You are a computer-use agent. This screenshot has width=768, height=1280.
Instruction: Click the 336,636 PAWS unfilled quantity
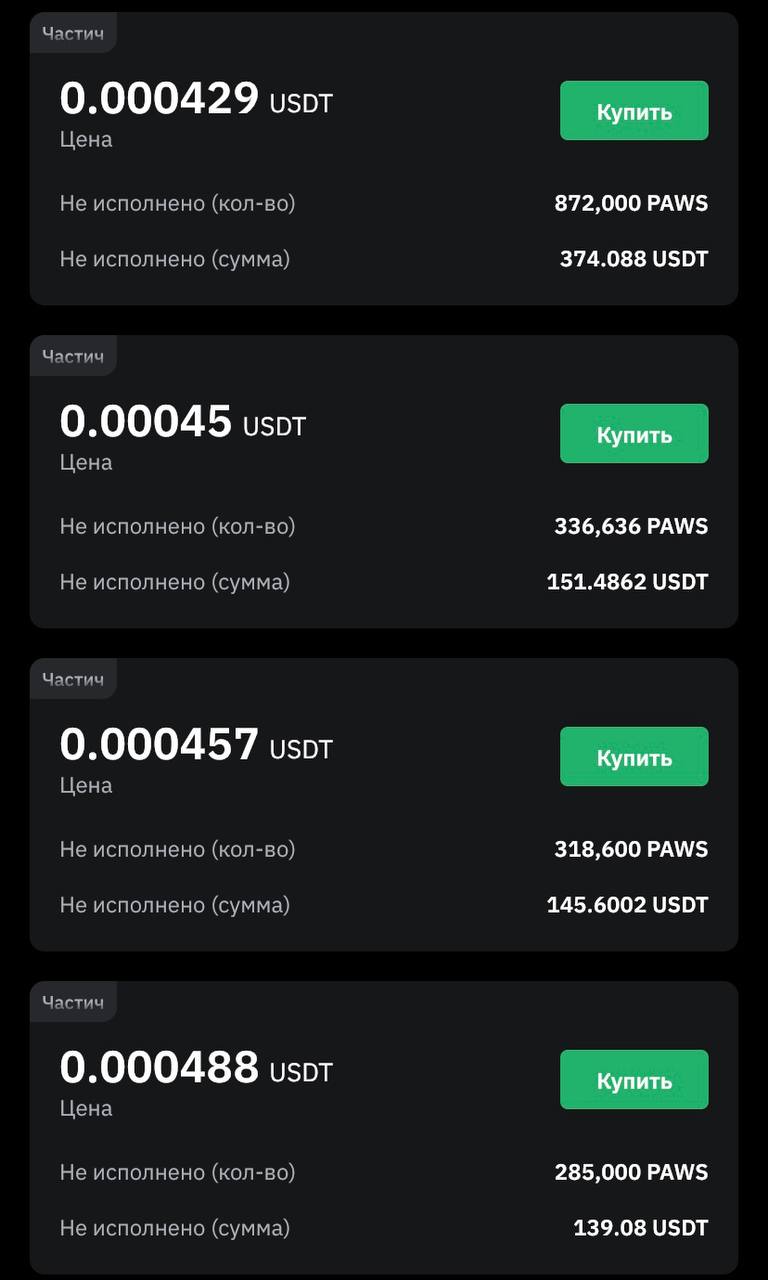coord(631,526)
